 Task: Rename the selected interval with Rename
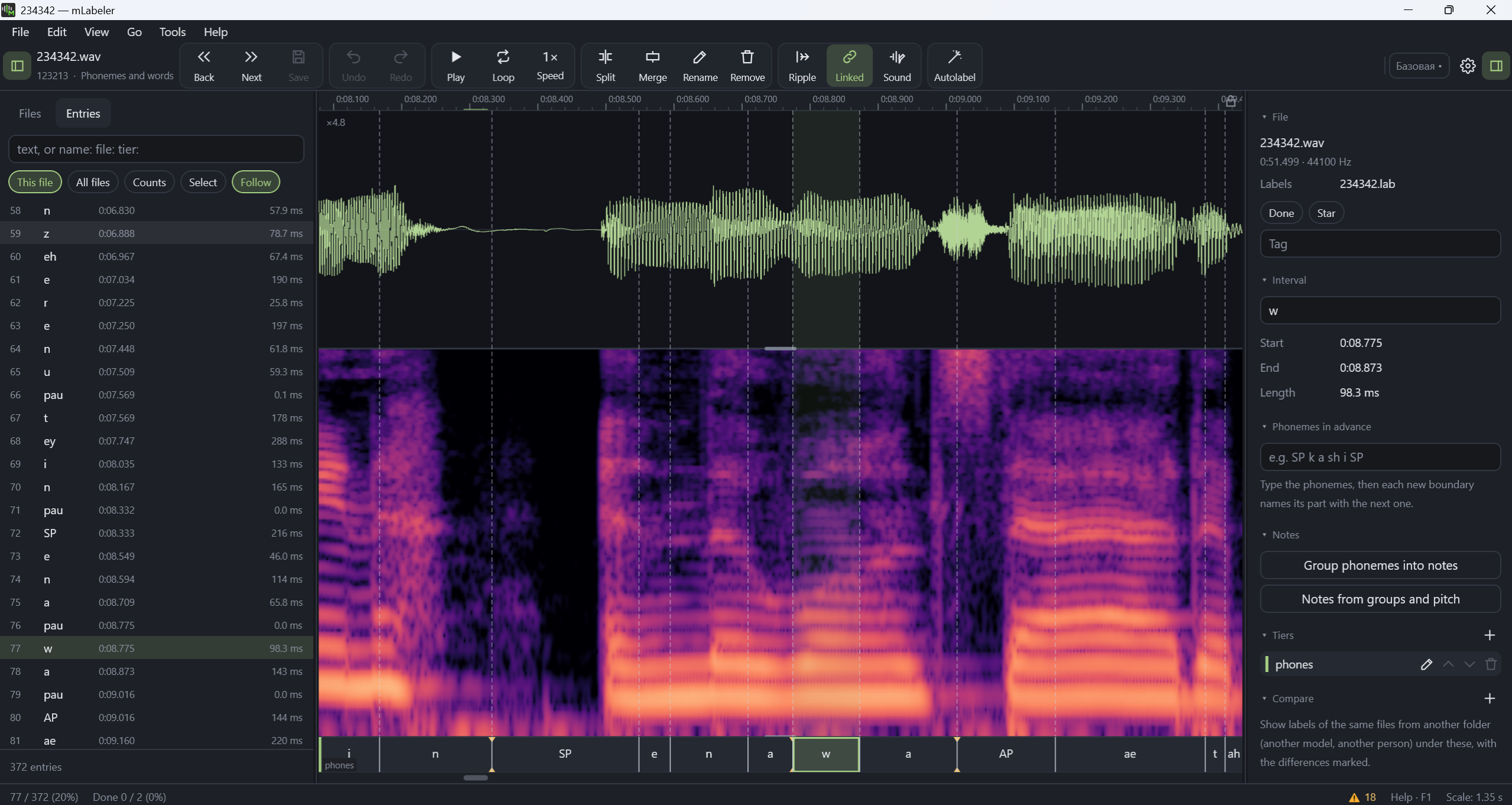(700, 66)
